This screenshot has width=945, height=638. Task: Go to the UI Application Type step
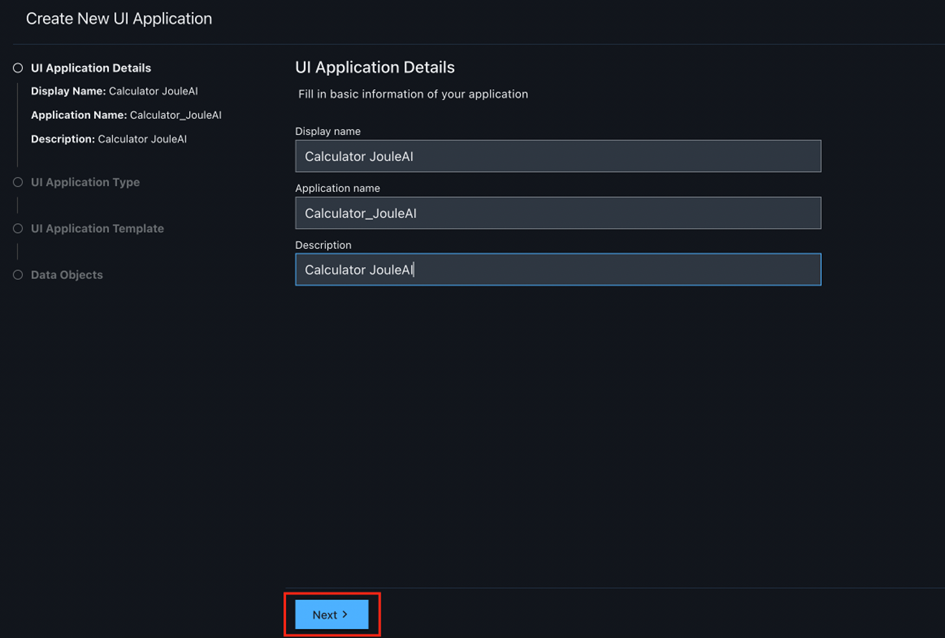coord(85,182)
